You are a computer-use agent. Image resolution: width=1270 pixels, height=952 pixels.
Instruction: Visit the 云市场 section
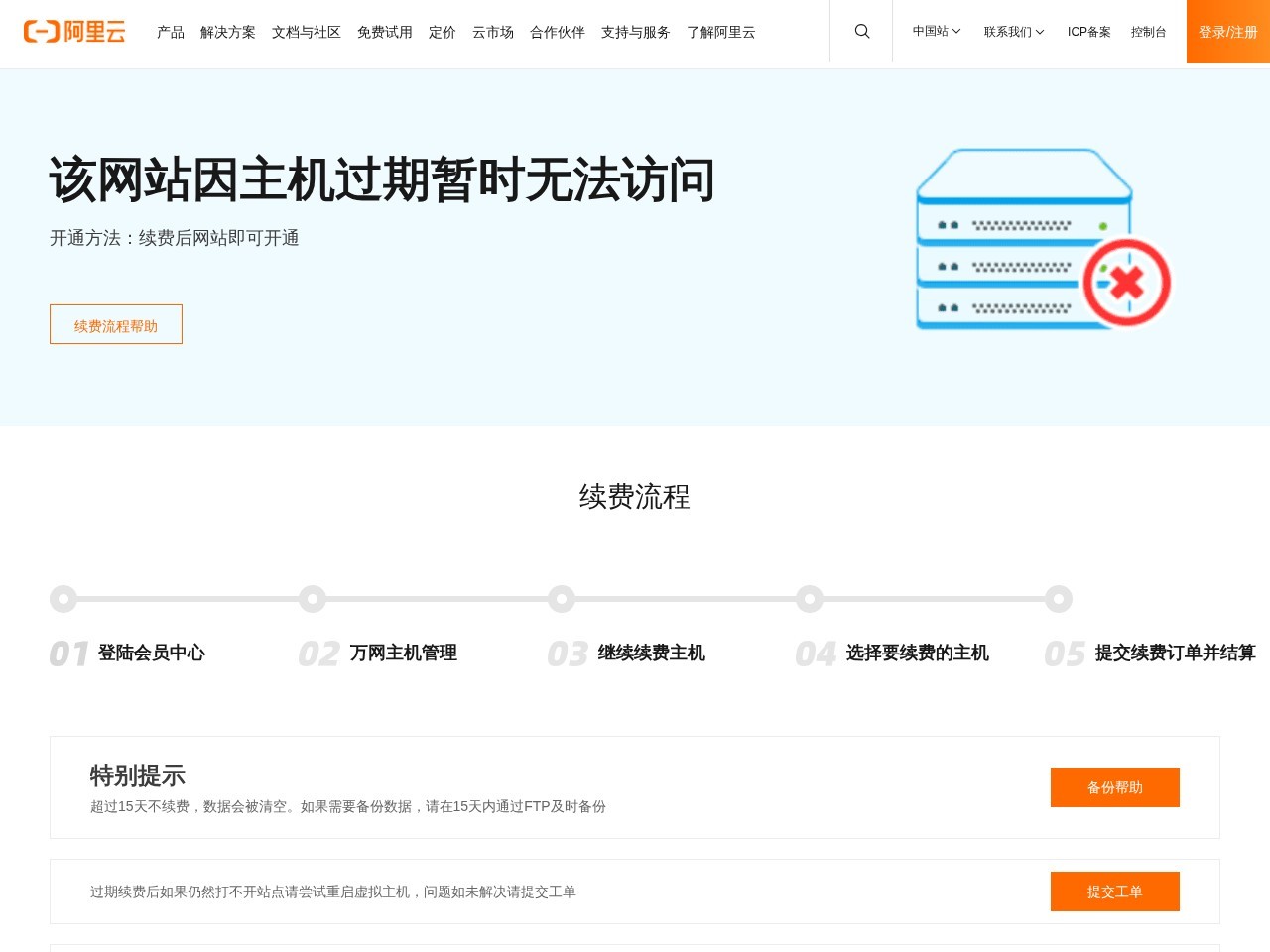pos(493,32)
